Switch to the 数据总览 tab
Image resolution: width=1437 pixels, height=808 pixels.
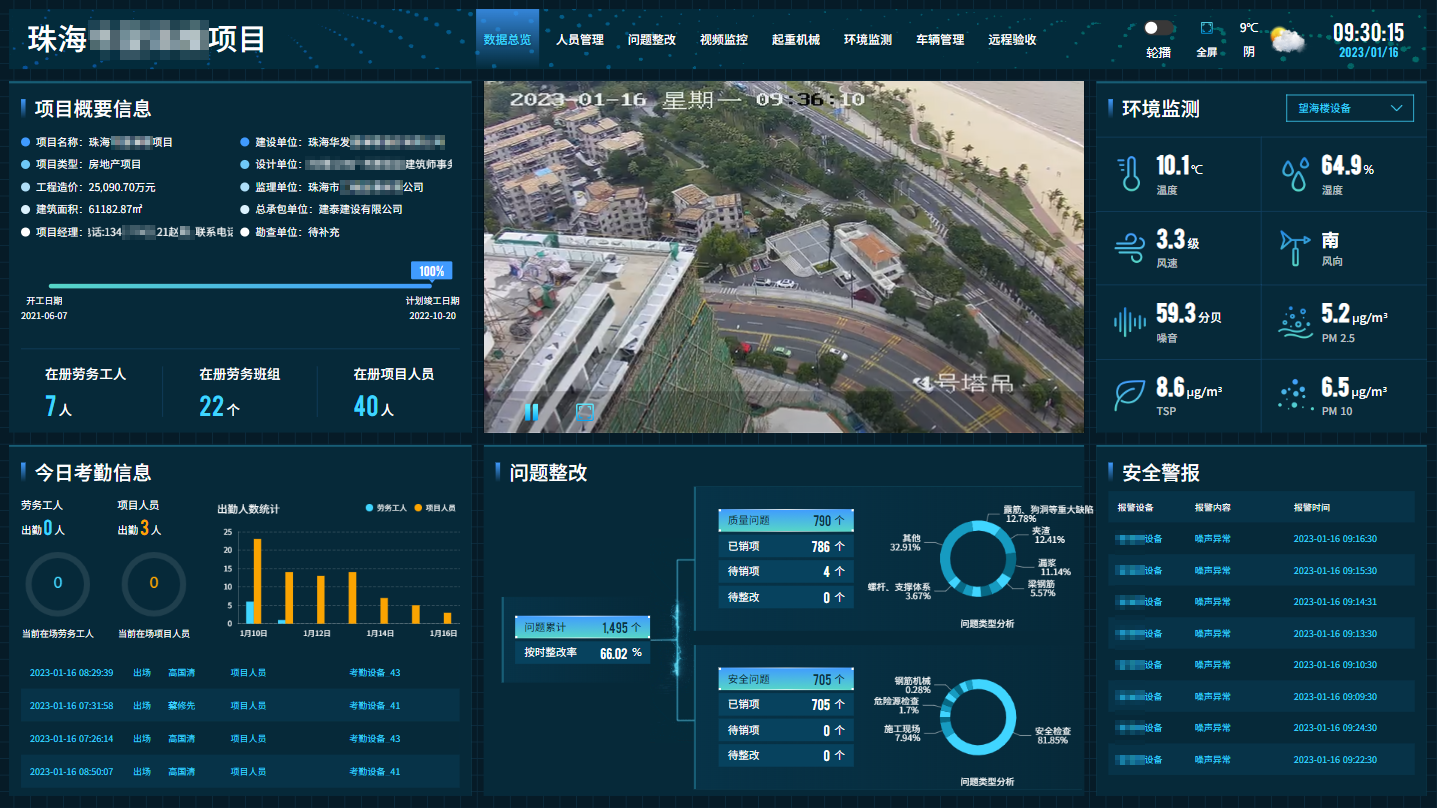pyautogui.click(x=507, y=40)
